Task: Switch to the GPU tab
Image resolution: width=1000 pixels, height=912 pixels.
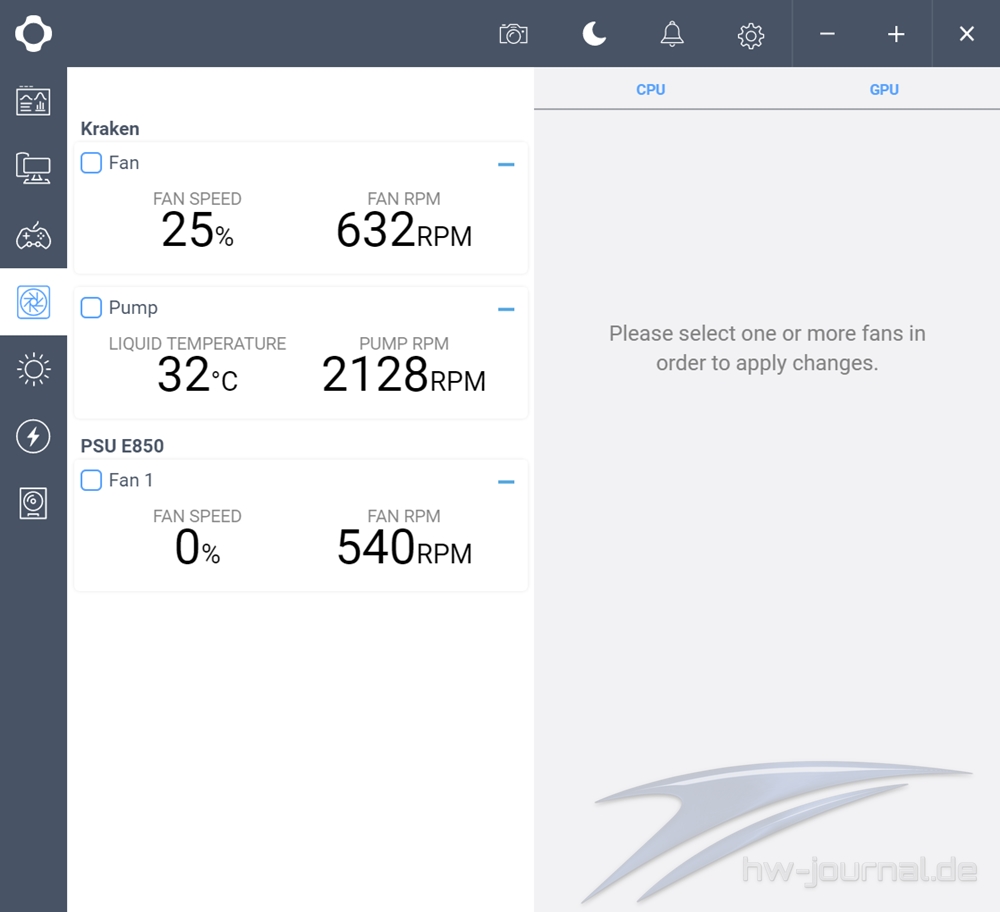Action: click(884, 89)
